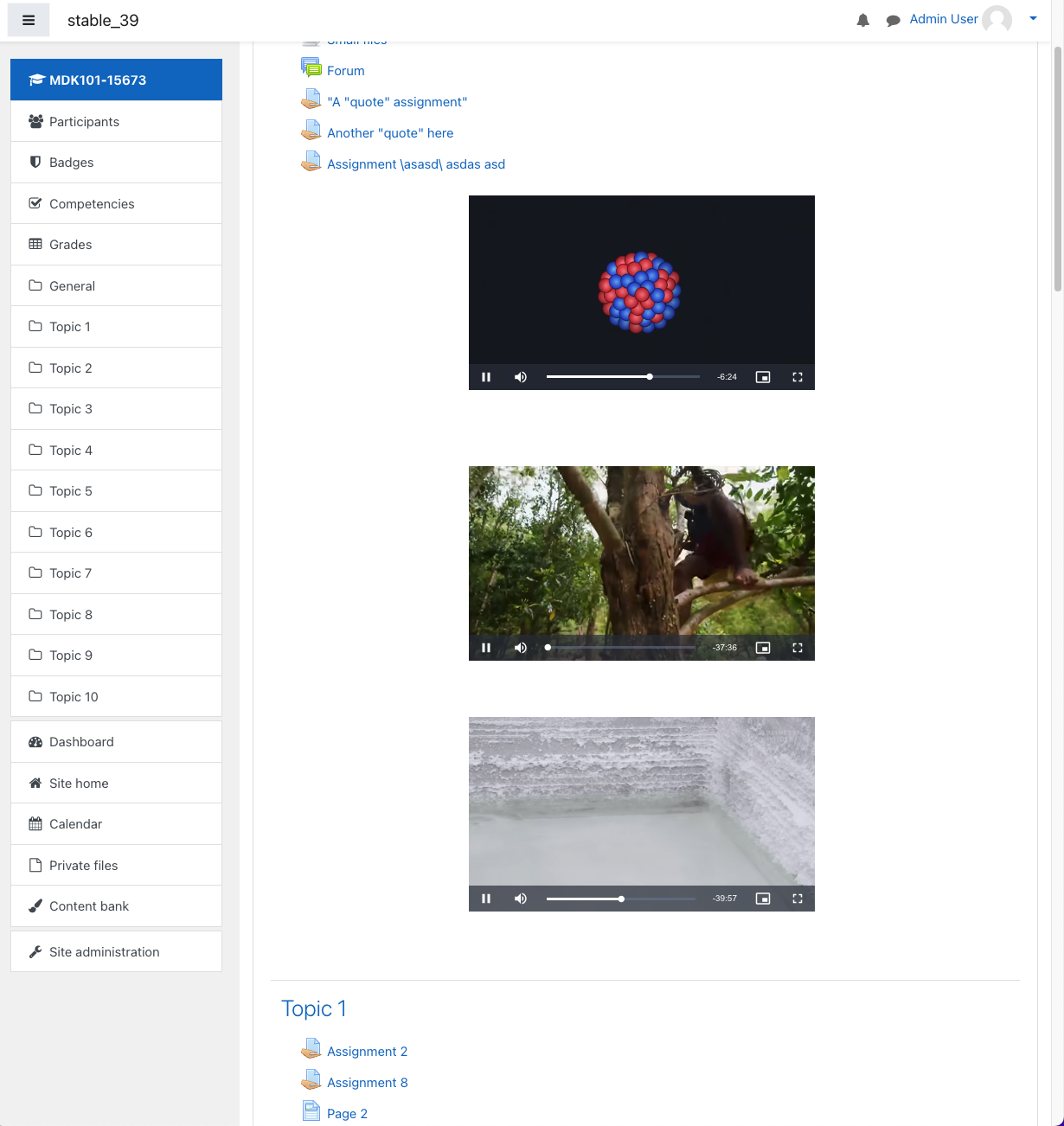Click the stable_39 site name

click(x=103, y=20)
